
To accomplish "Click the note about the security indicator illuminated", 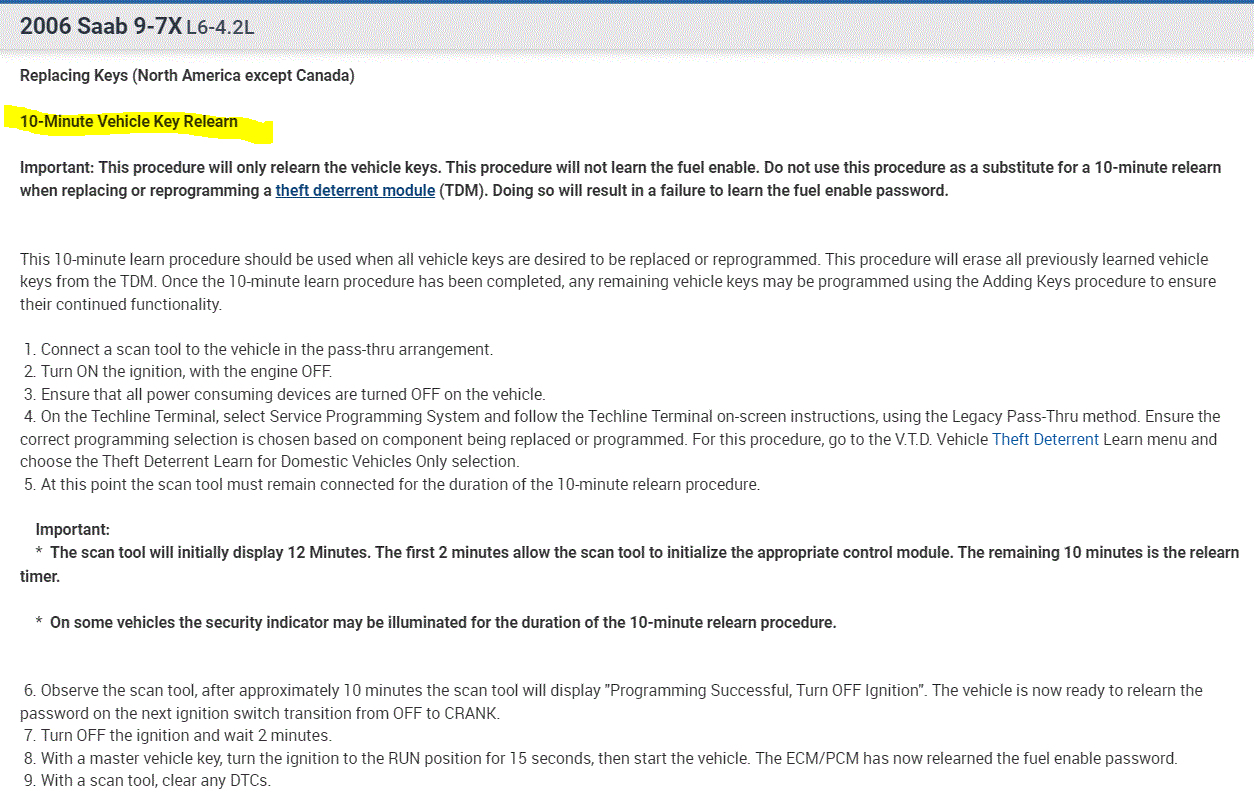I will tap(436, 622).
